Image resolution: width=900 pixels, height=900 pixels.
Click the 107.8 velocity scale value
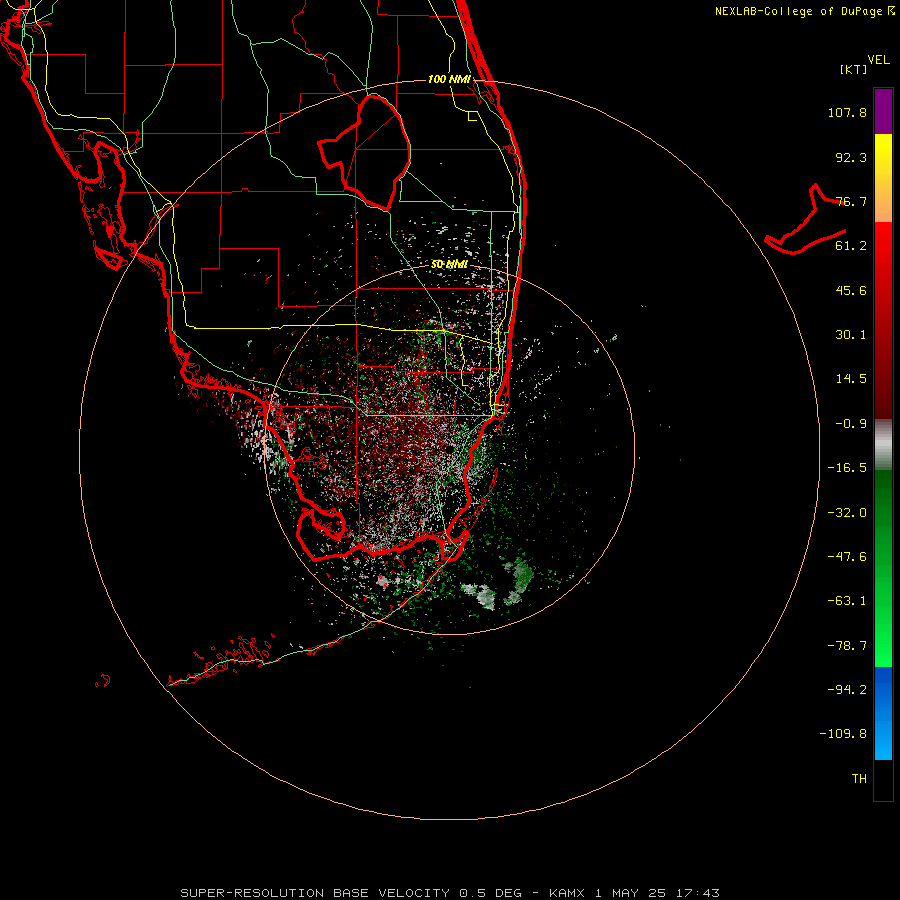pos(847,112)
